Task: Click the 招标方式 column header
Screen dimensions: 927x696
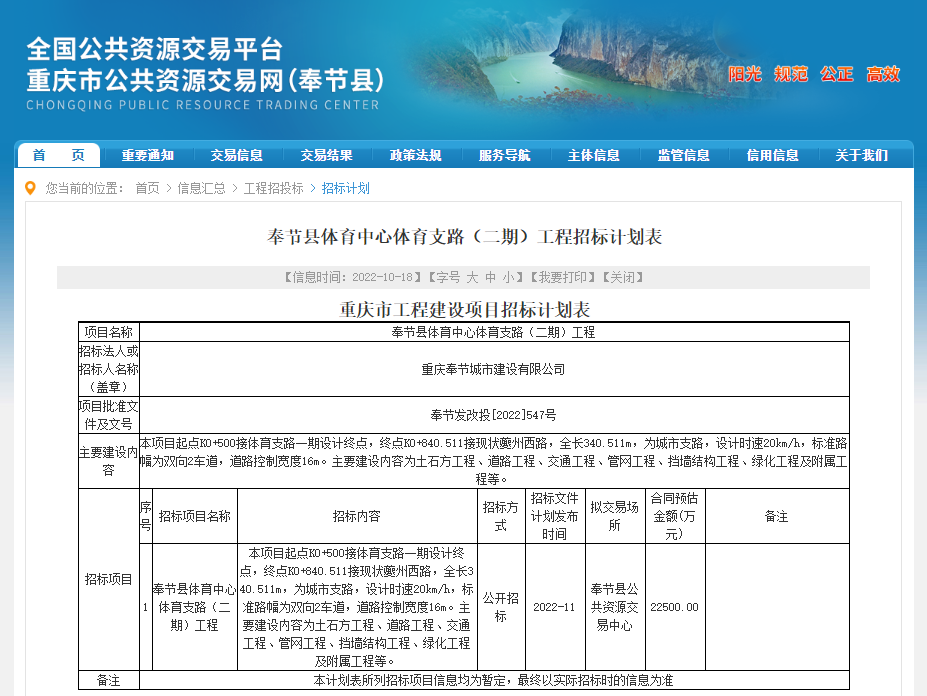Action: click(501, 516)
